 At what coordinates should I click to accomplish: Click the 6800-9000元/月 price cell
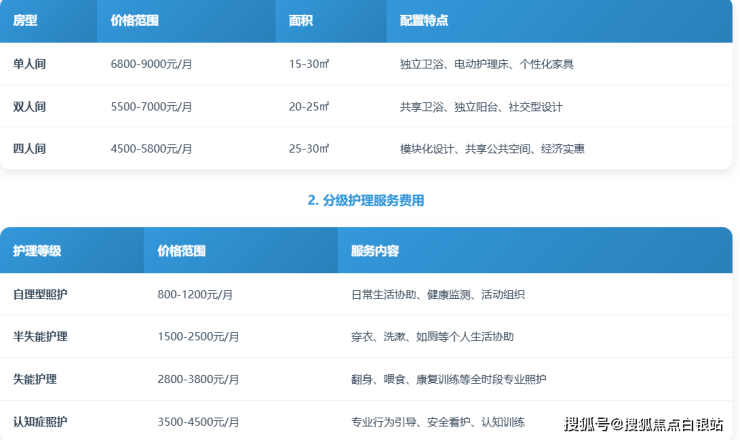[x=151, y=64]
